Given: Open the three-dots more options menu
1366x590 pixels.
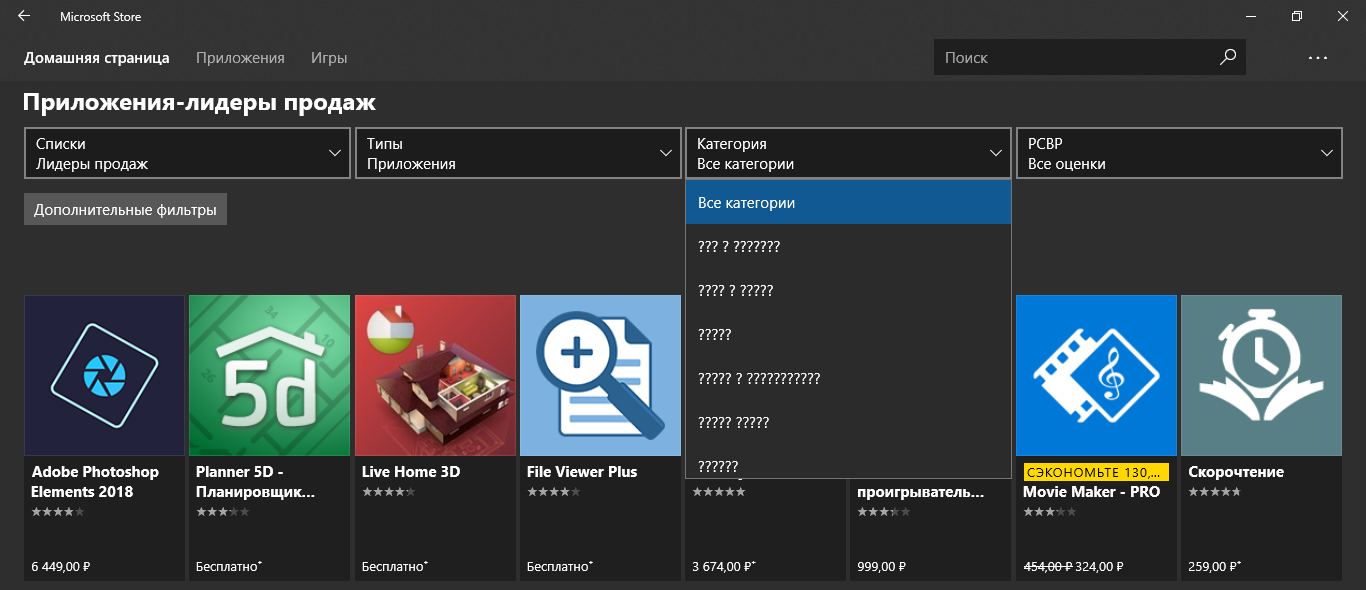Looking at the screenshot, I should tap(1318, 58).
